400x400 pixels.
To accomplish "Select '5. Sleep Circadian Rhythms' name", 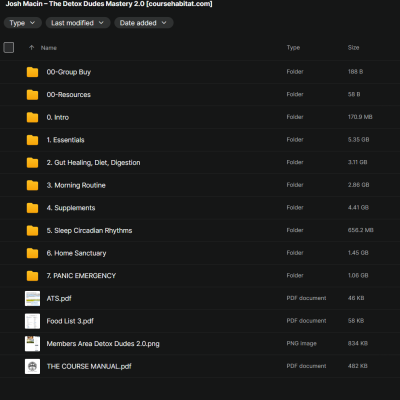I will coord(89,231).
